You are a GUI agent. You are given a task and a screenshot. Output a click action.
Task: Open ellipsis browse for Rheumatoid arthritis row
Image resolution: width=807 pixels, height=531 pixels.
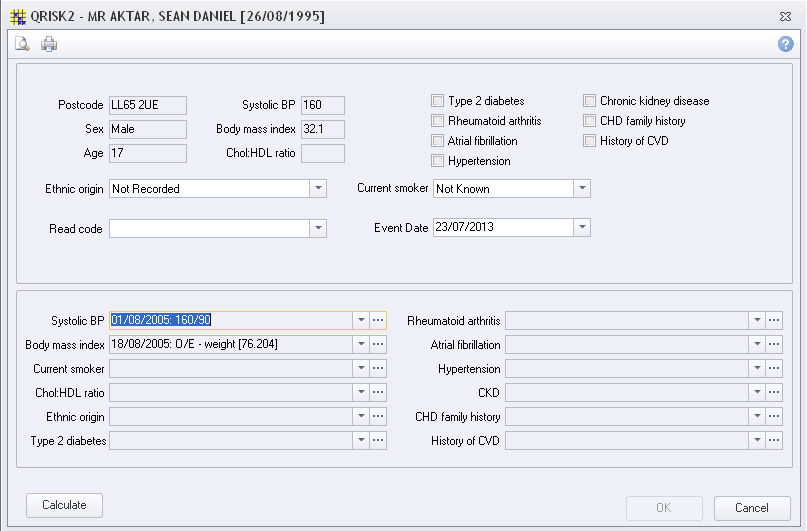(774, 320)
